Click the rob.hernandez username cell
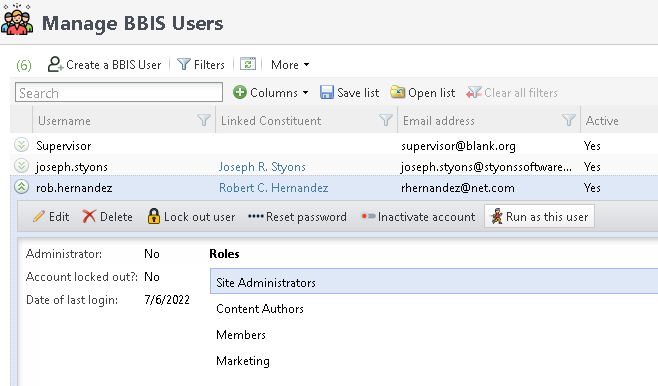Image resolution: width=658 pixels, height=386 pixels. 74,188
